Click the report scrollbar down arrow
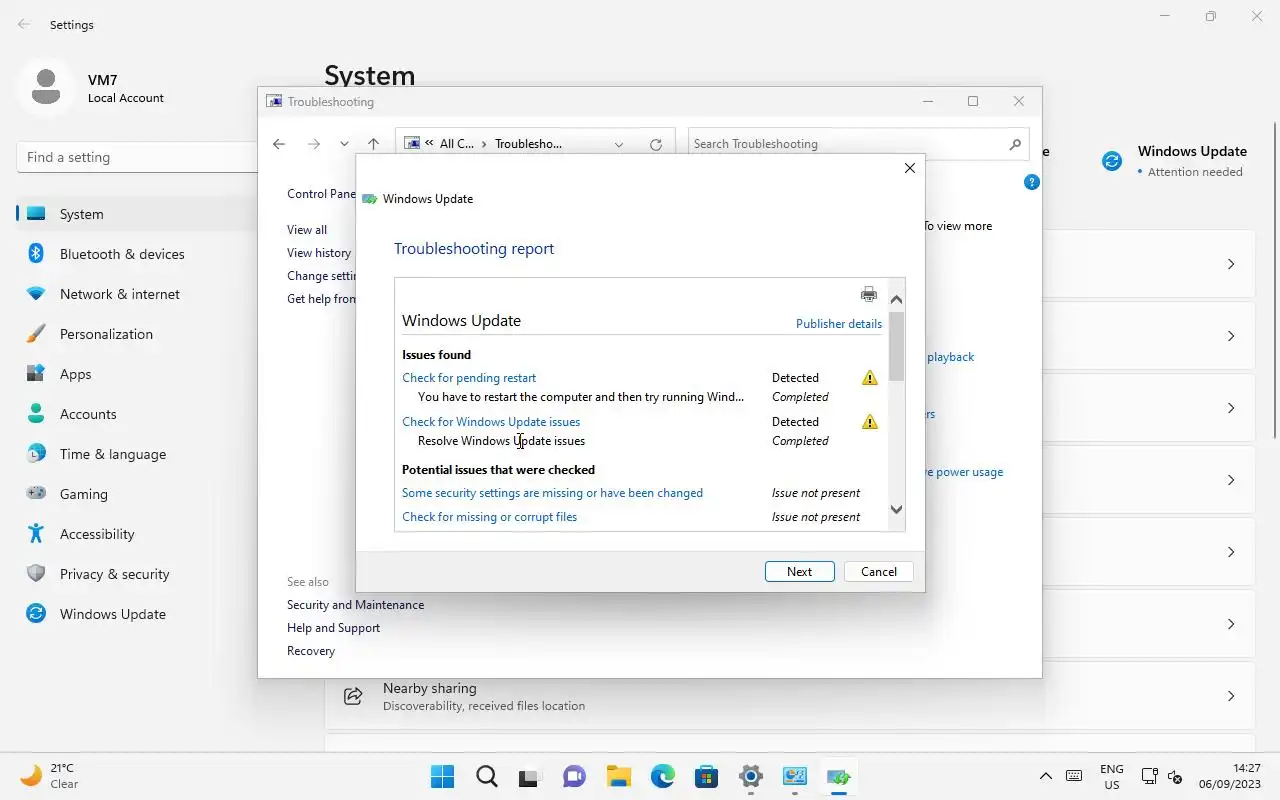1280x800 pixels. click(896, 509)
